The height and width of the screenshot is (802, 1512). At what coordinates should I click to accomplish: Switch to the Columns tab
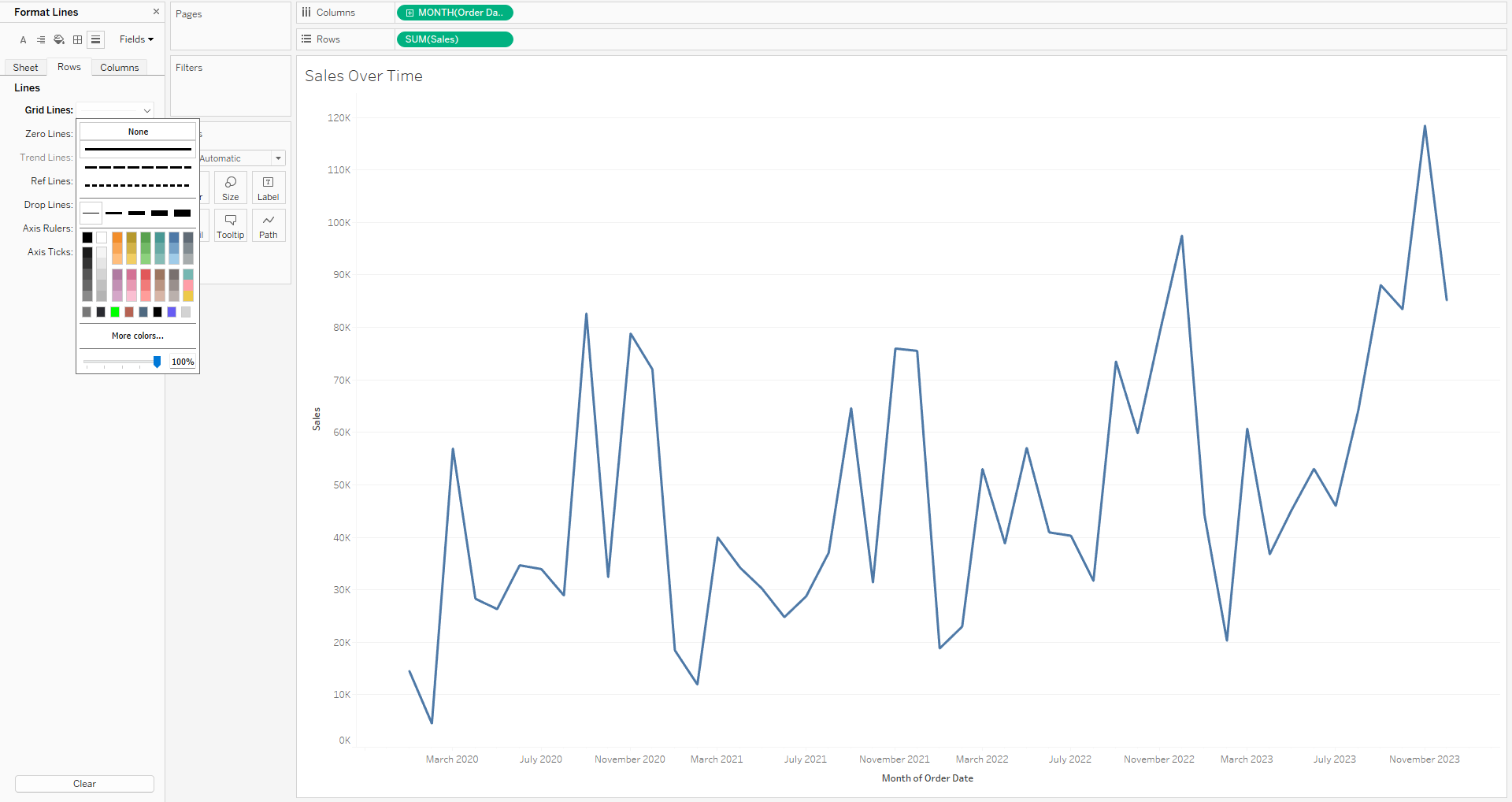120,68
